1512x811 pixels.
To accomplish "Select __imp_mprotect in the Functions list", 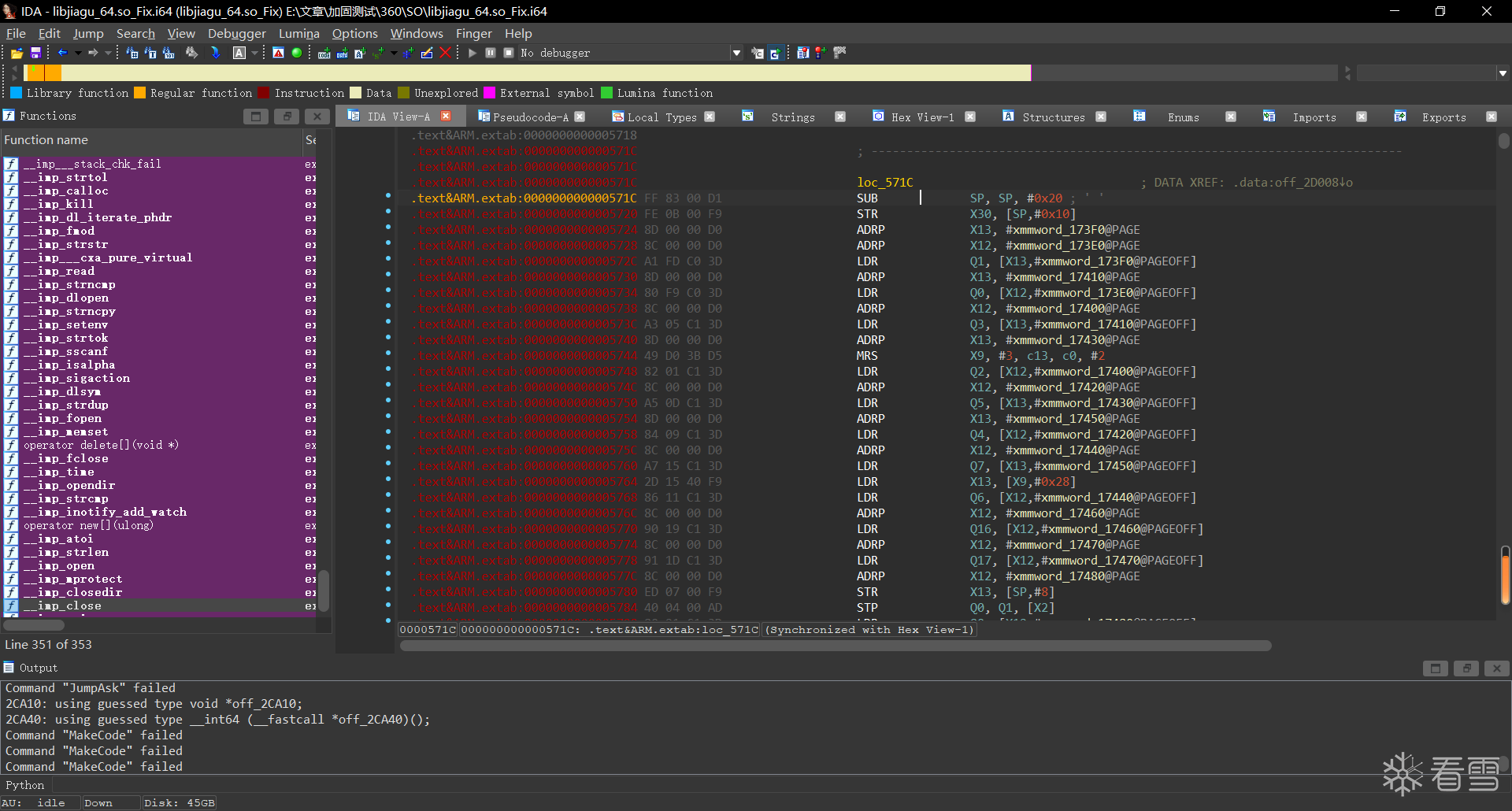I will click(x=80, y=579).
